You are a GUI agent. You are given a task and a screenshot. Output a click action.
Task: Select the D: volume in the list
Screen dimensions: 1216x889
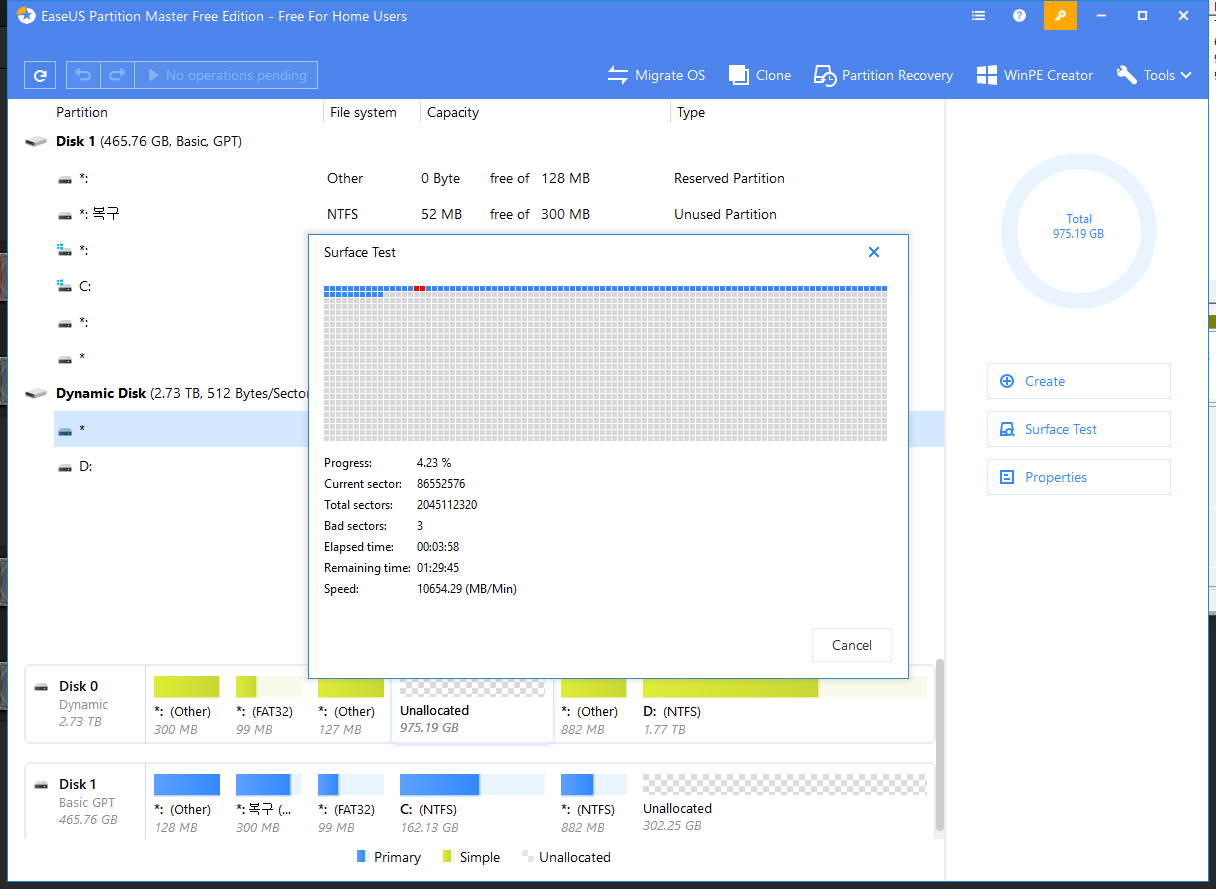pyautogui.click(x=180, y=466)
